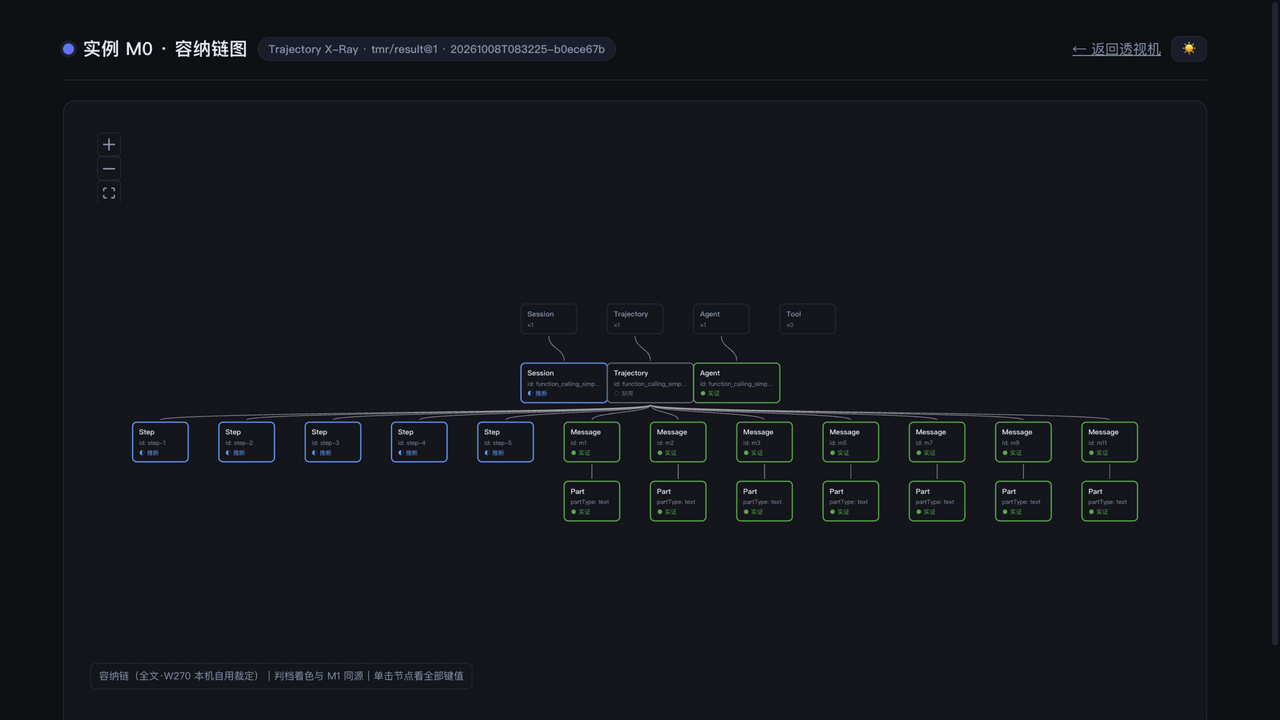Select the Trajectory node marked 缺席
1280x720 pixels.
[650, 383]
